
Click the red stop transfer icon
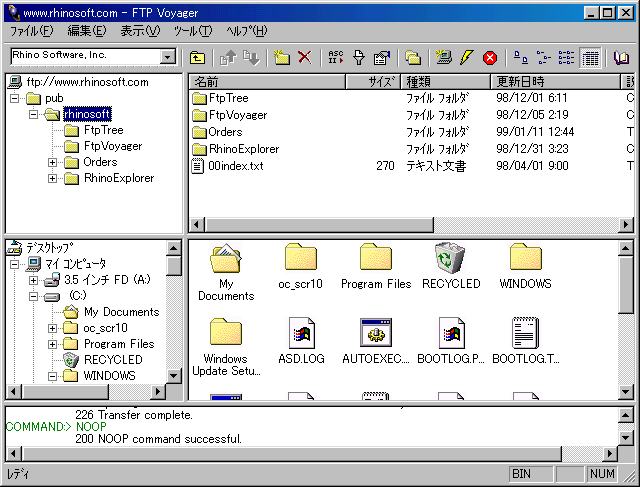pos(490,58)
